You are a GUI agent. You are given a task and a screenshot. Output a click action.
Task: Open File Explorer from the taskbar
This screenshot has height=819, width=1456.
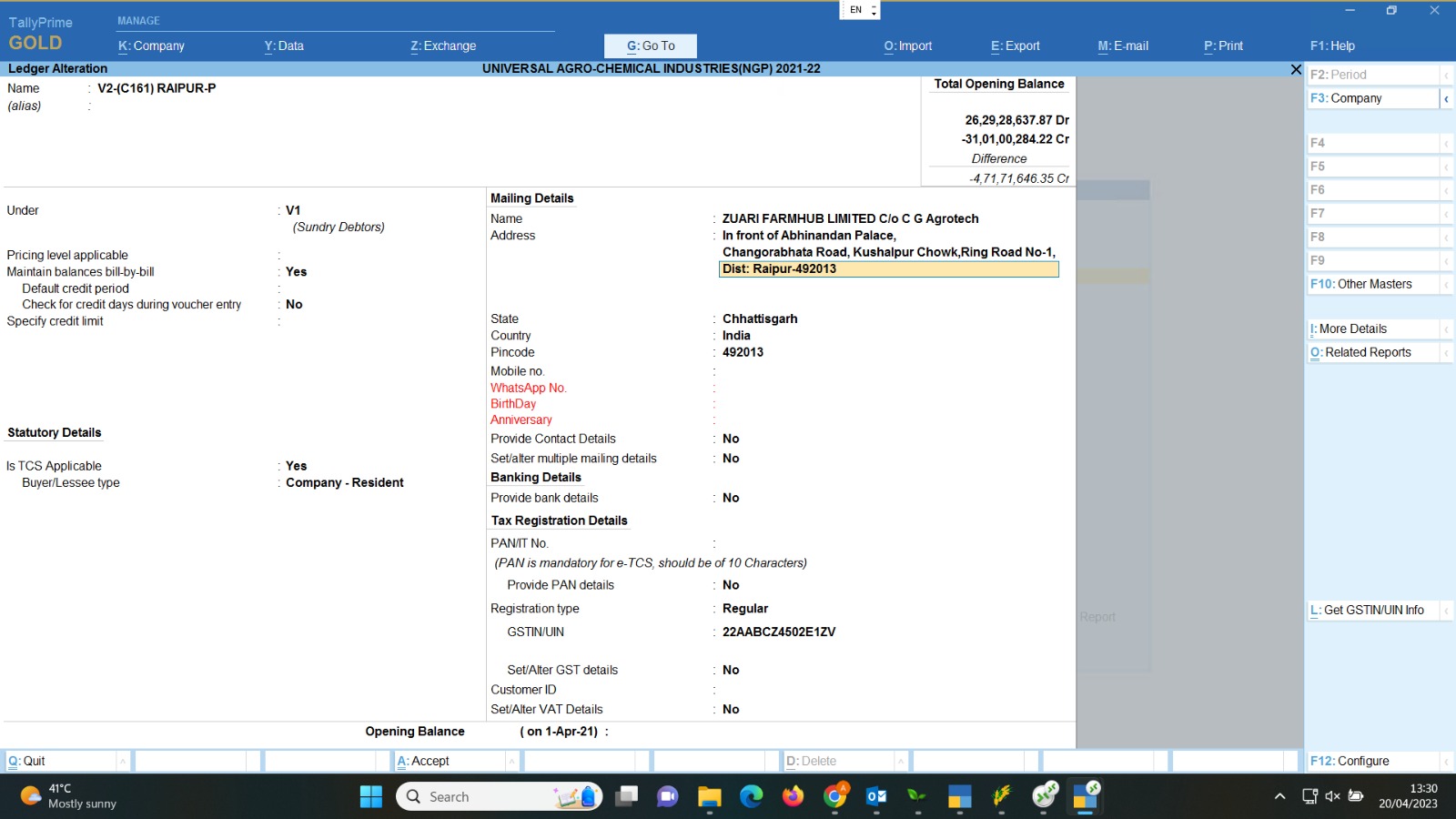coord(709,796)
